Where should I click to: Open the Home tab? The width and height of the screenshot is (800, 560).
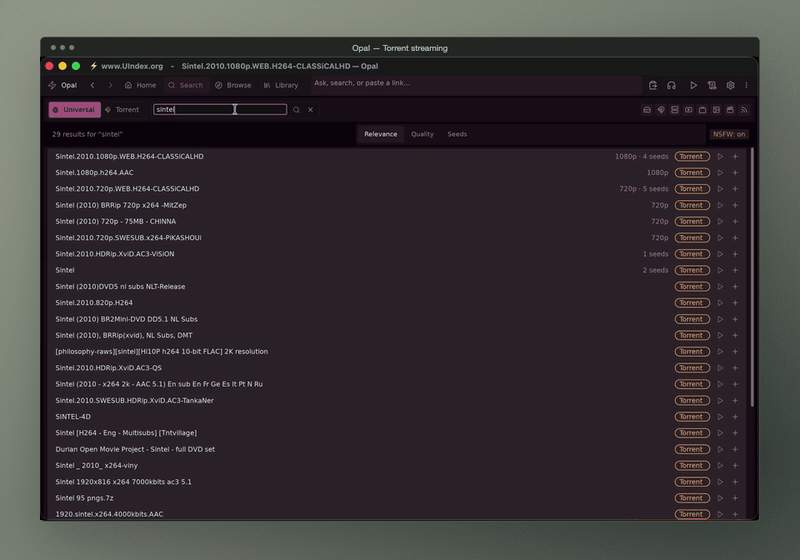(141, 85)
